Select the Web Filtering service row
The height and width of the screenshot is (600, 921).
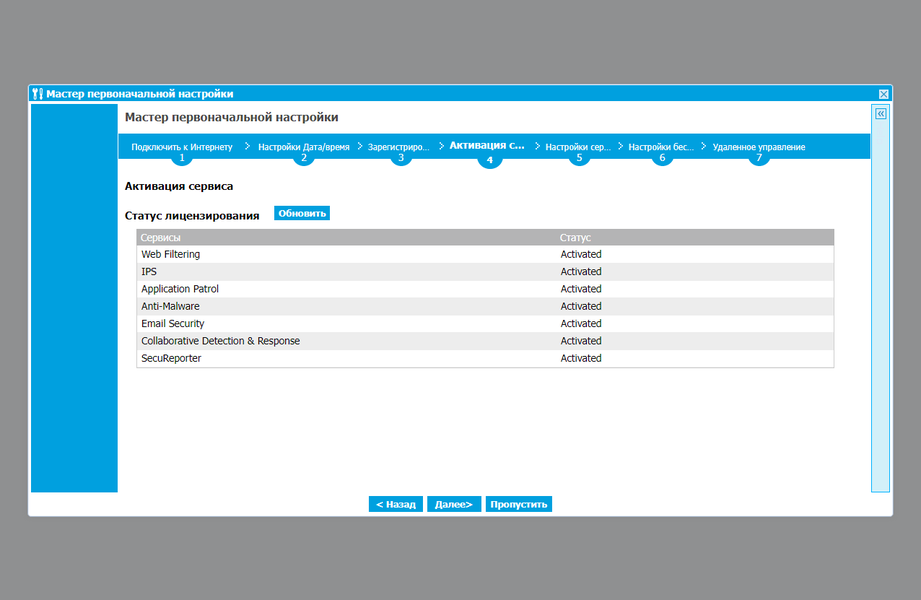(x=485, y=254)
